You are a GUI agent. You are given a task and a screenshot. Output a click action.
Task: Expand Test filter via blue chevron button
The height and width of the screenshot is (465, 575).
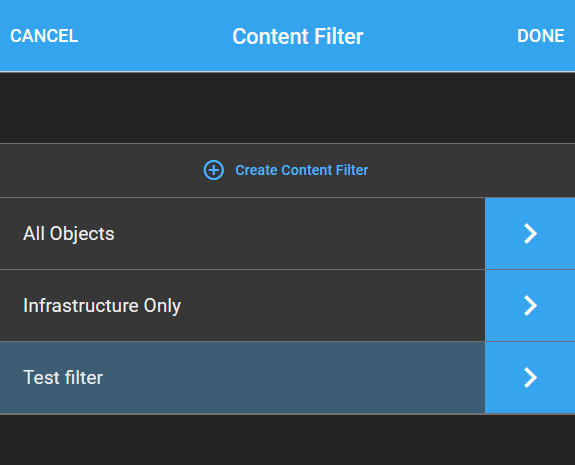pyautogui.click(x=530, y=377)
